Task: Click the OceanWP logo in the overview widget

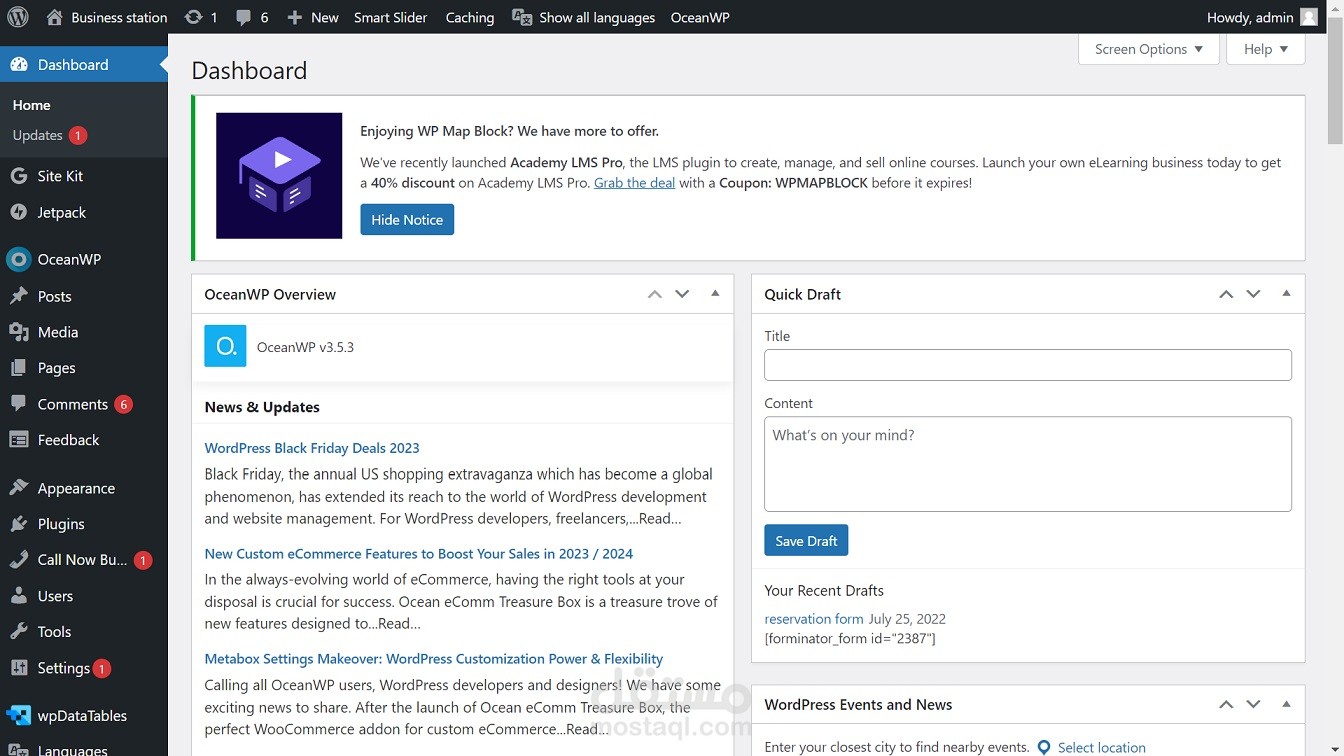Action: tap(225, 346)
